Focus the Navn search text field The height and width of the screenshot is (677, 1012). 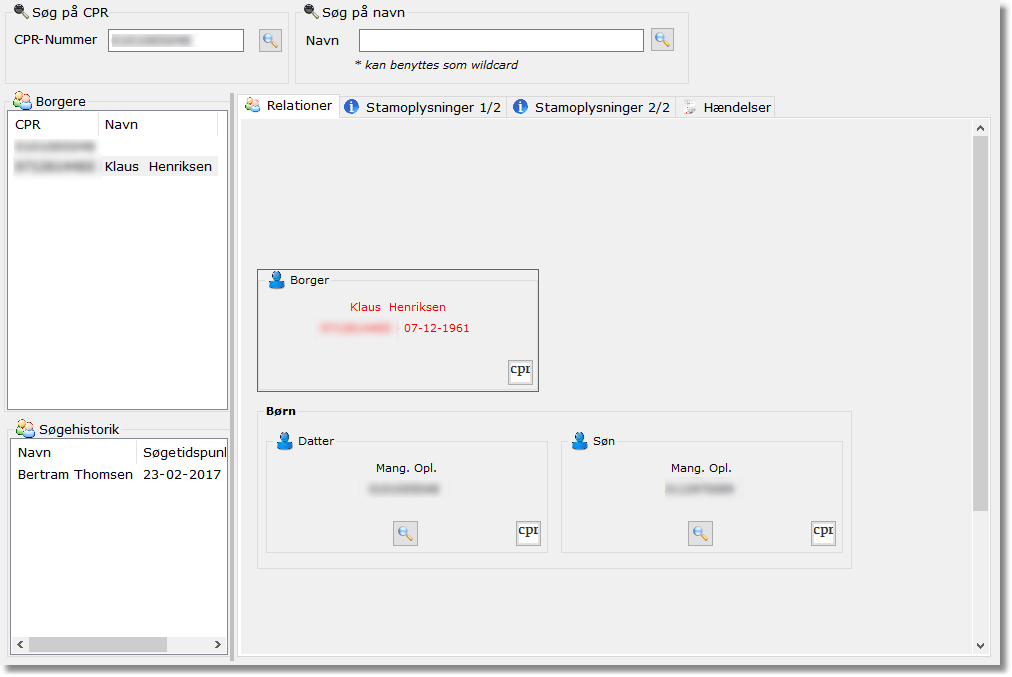501,40
